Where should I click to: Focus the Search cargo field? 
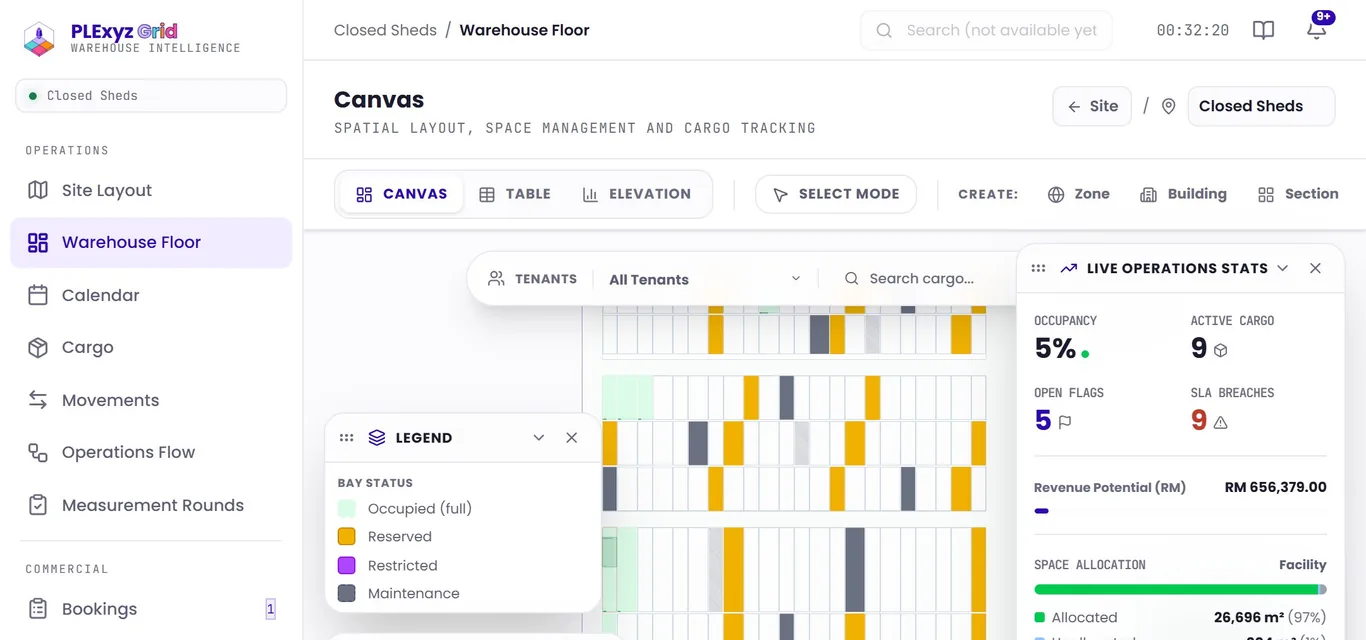tap(920, 279)
